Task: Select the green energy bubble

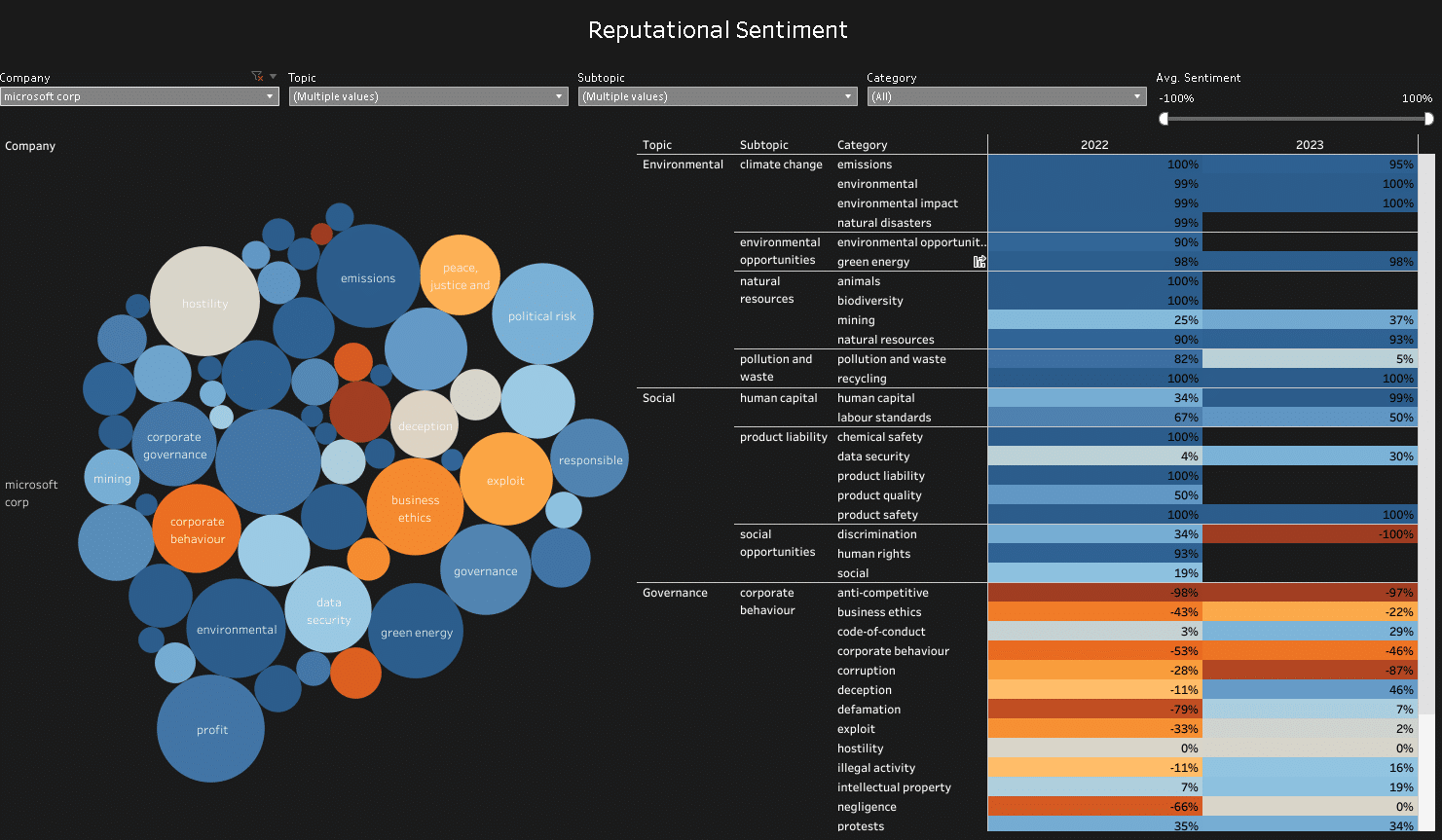Action: [417, 631]
